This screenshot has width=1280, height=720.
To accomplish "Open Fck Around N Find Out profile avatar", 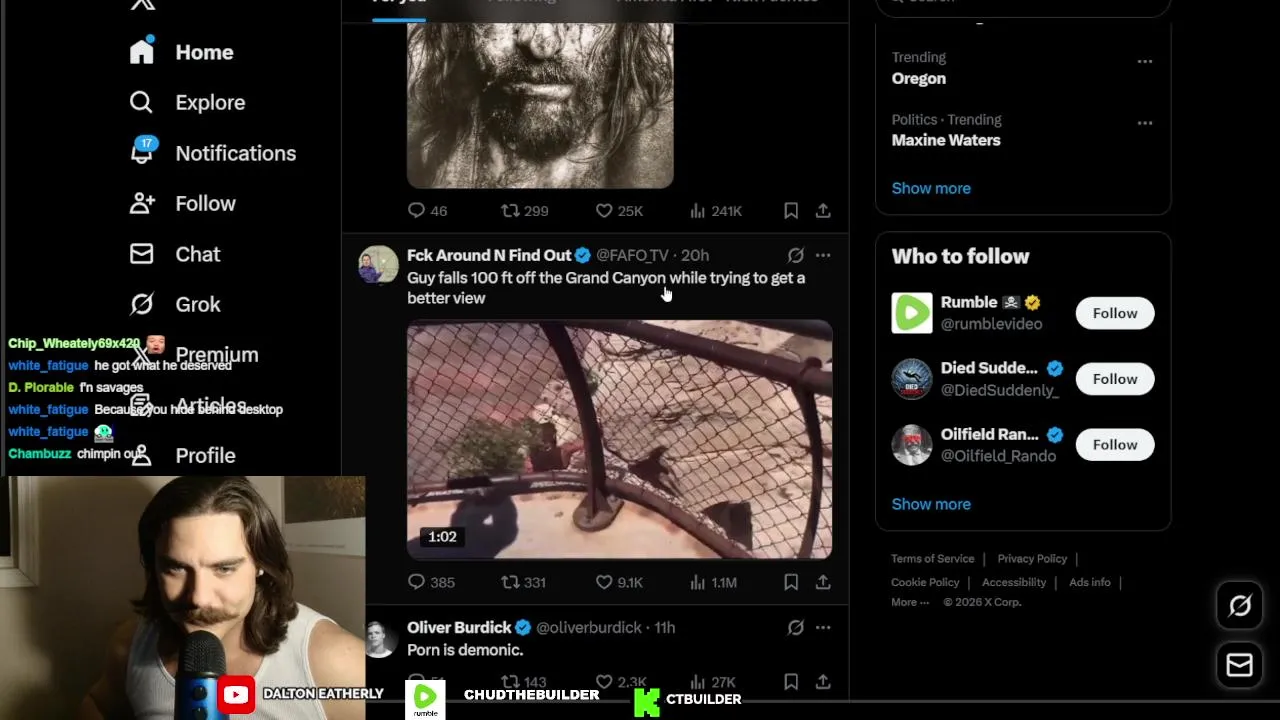I will point(378,265).
